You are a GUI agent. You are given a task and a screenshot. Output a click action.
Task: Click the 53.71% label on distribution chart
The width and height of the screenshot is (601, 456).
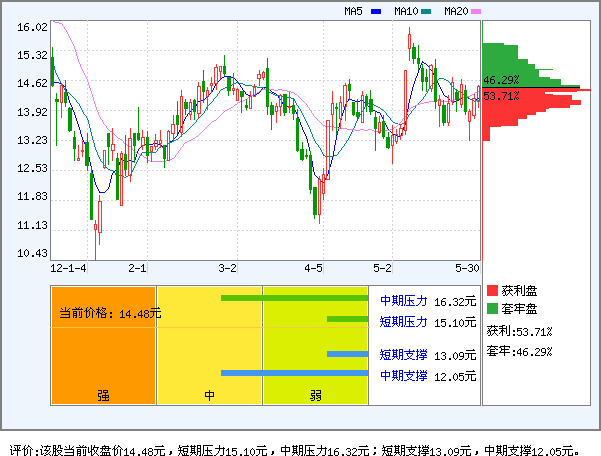point(501,96)
